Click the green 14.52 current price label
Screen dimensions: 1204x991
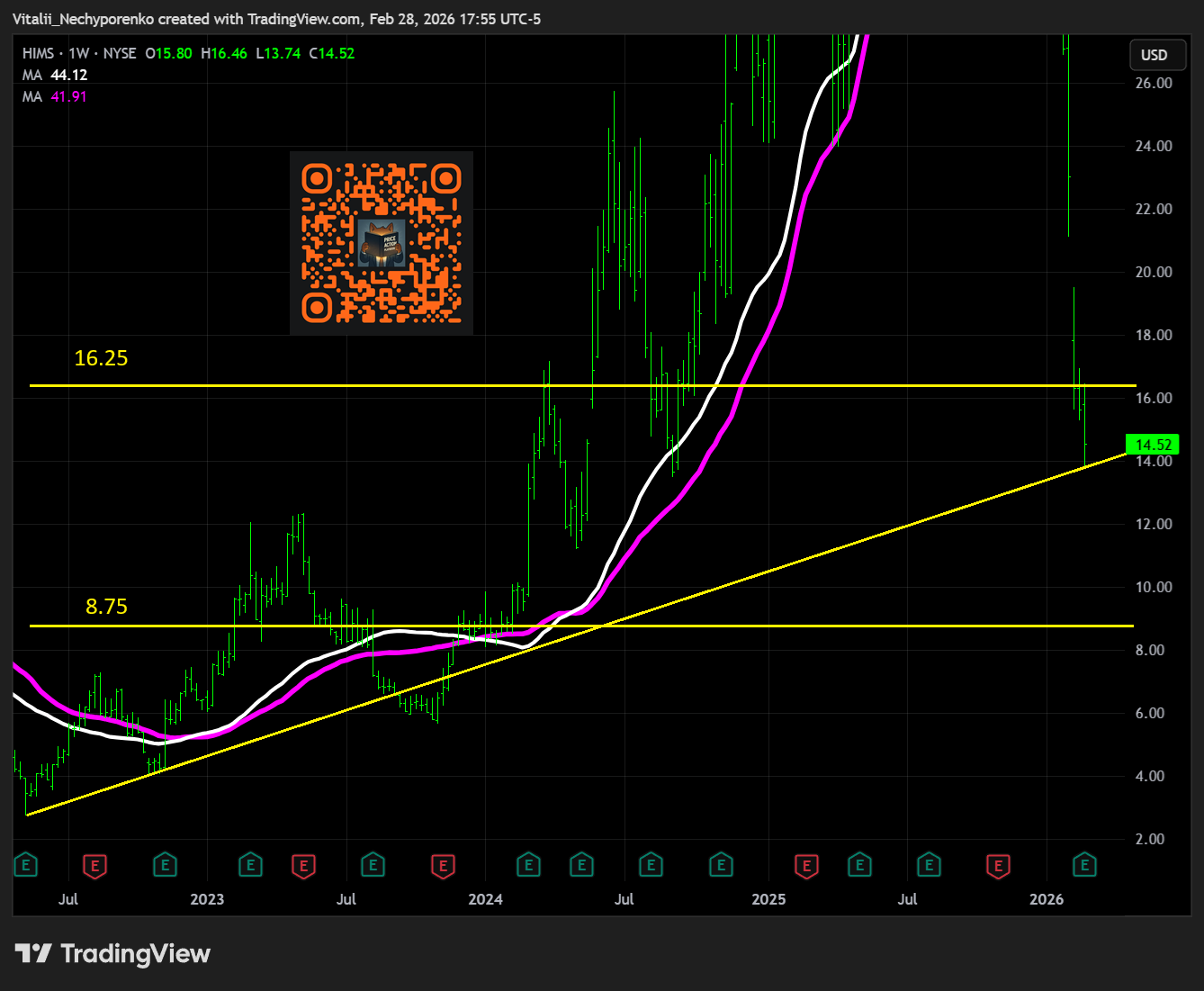(x=1153, y=445)
